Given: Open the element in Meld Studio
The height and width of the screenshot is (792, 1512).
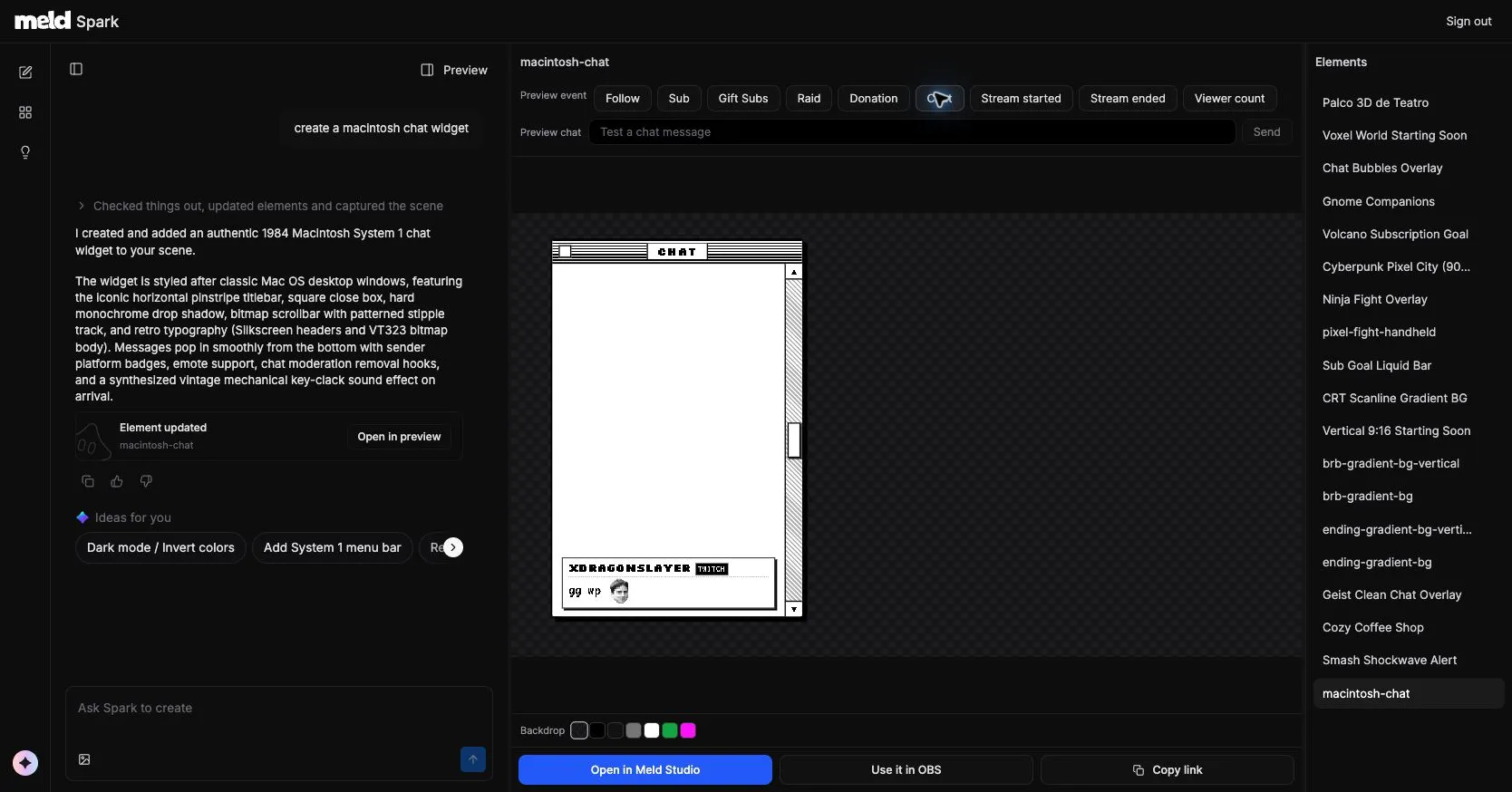Looking at the screenshot, I should point(645,770).
